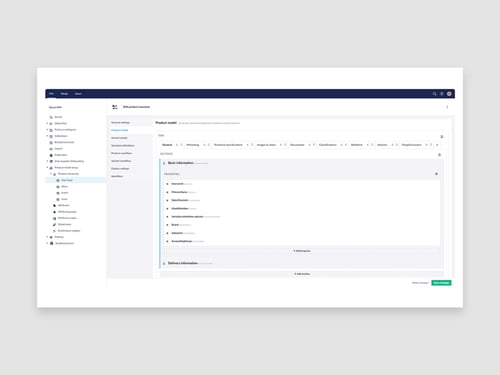
Task: Click the Attribute groups icon in the sidebar
Action: click(55, 212)
